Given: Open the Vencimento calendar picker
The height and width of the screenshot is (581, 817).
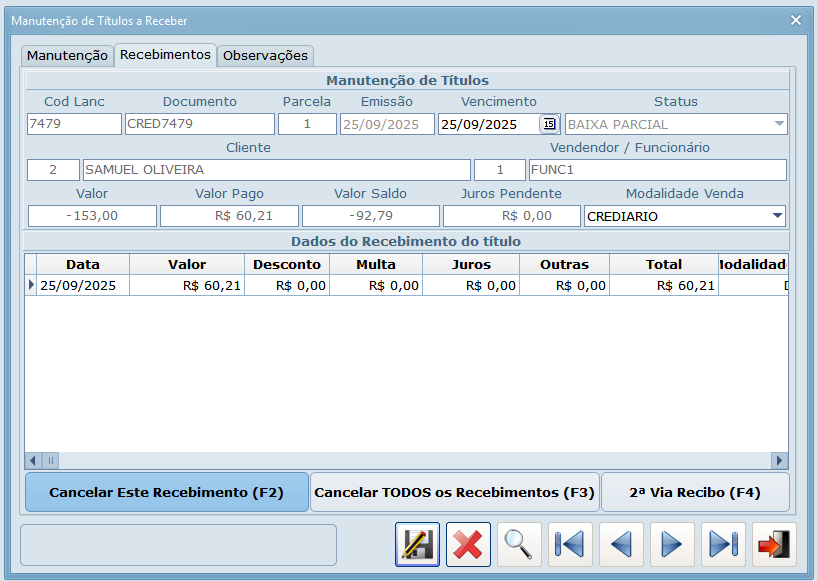Looking at the screenshot, I should pyautogui.click(x=549, y=124).
